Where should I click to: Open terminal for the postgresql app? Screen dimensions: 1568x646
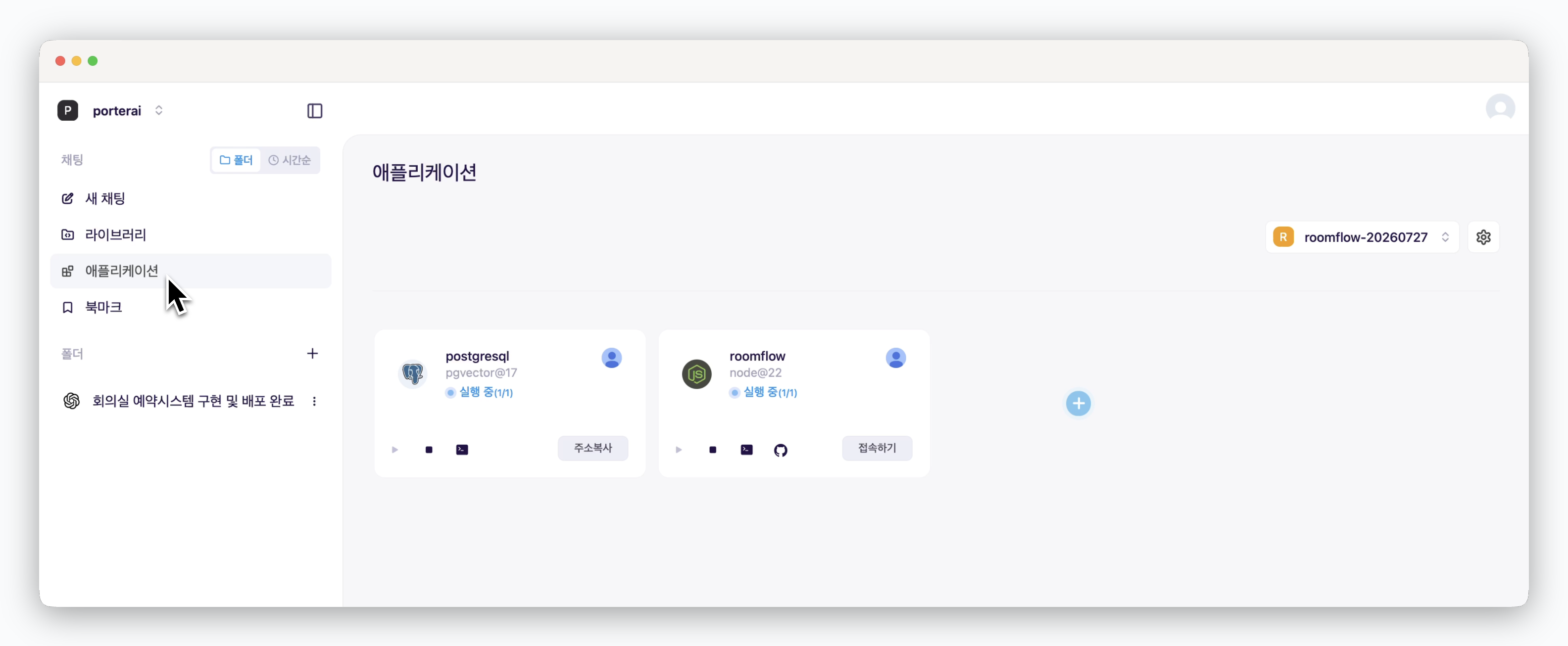tap(462, 450)
